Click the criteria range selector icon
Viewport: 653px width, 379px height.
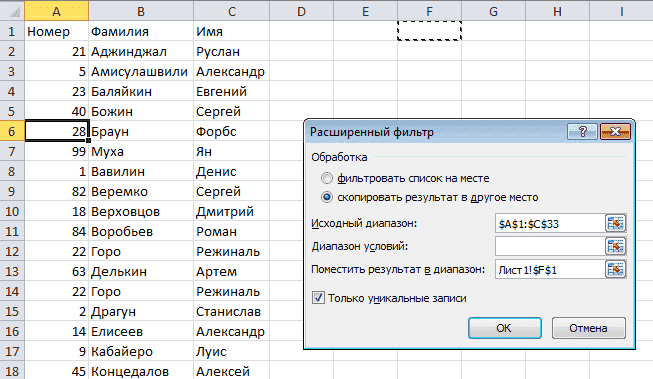615,247
